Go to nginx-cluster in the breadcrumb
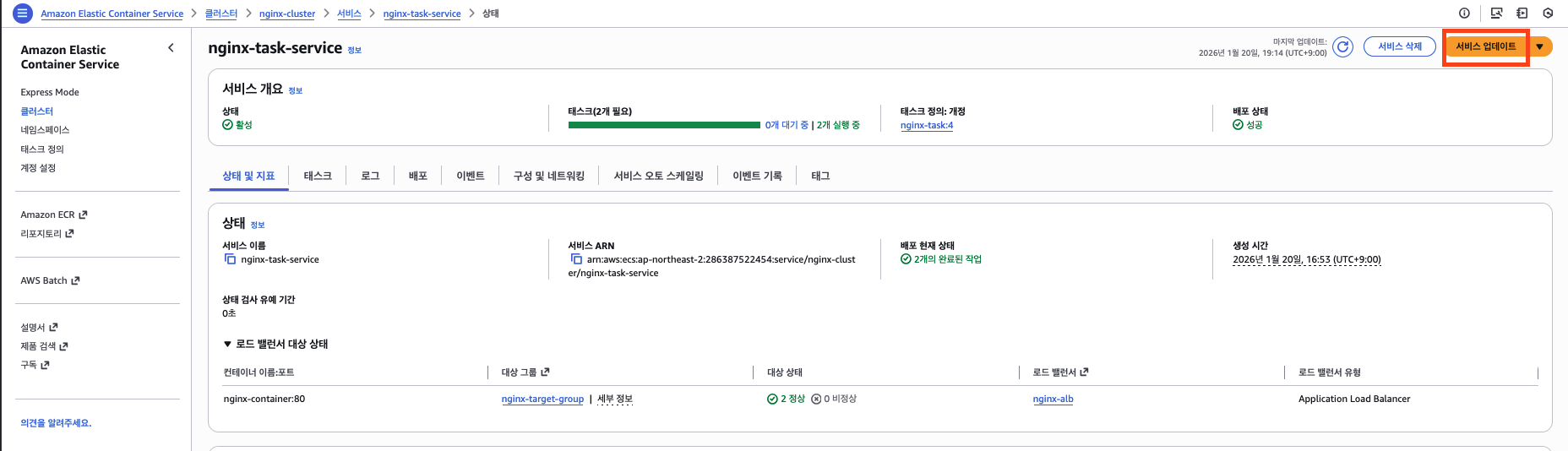The height and width of the screenshot is (451, 1568). point(287,14)
